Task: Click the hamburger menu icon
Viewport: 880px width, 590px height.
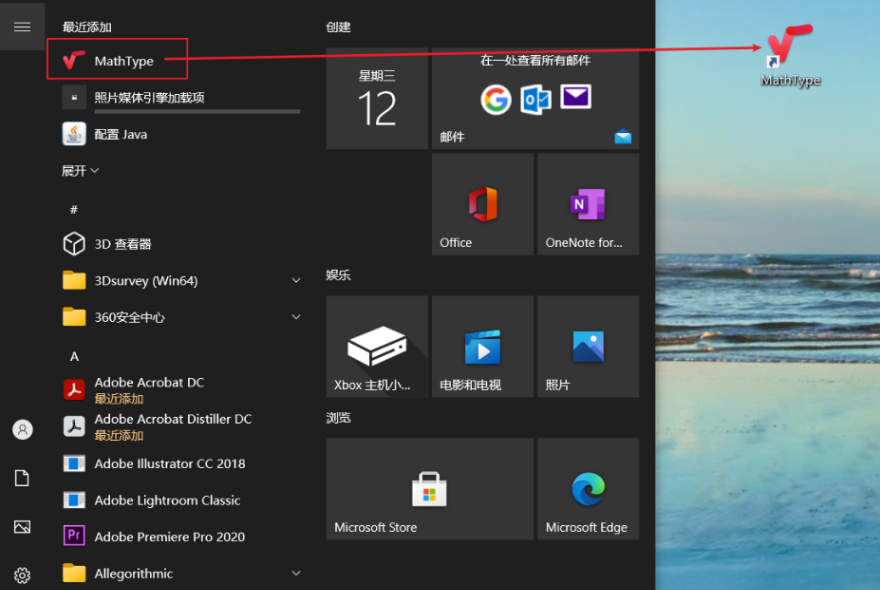Action: tap(22, 26)
